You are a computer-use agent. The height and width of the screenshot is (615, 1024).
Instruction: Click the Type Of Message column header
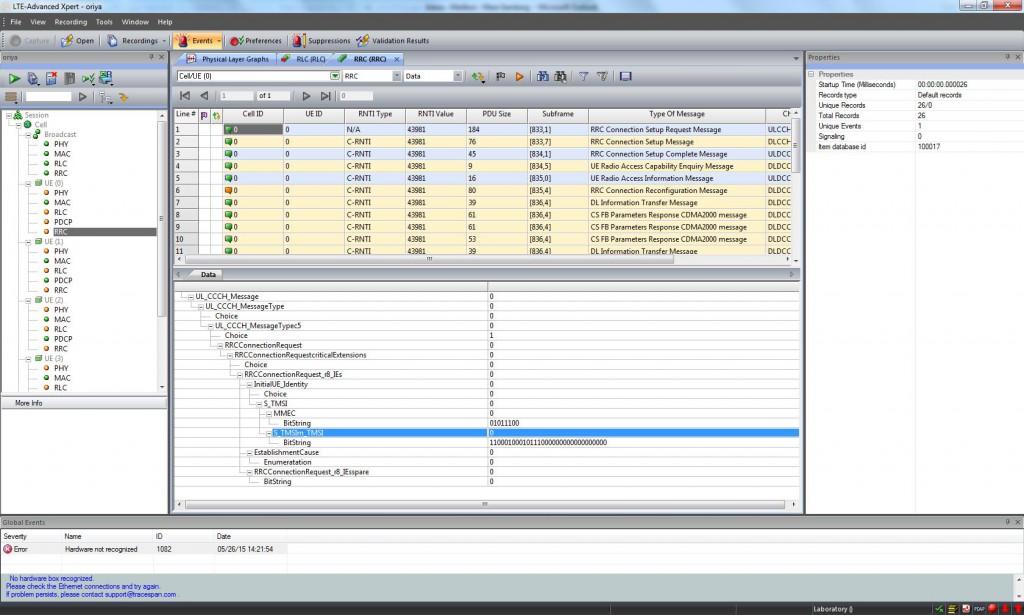pyautogui.click(x=677, y=114)
